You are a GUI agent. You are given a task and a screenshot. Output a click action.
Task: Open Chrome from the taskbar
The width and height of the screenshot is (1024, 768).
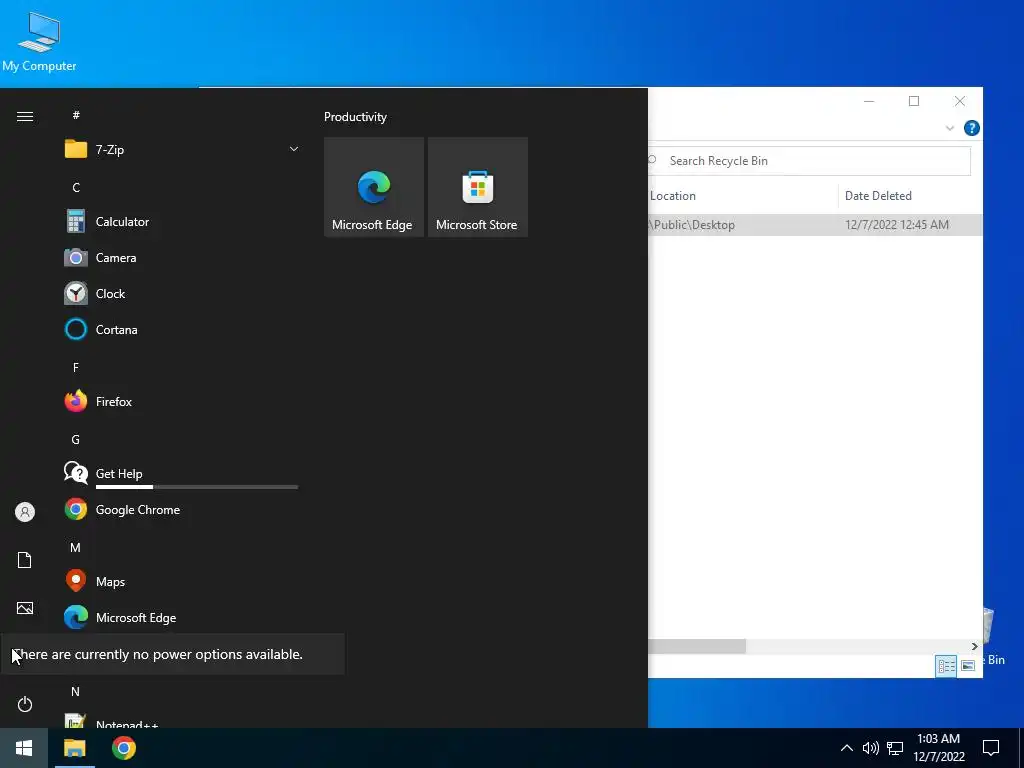(x=123, y=748)
